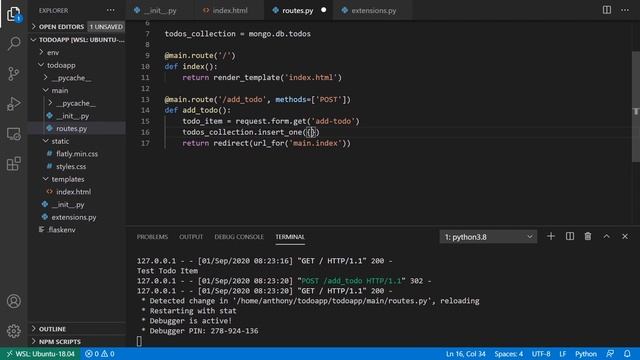Change the Python language mode

click(586, 354)
